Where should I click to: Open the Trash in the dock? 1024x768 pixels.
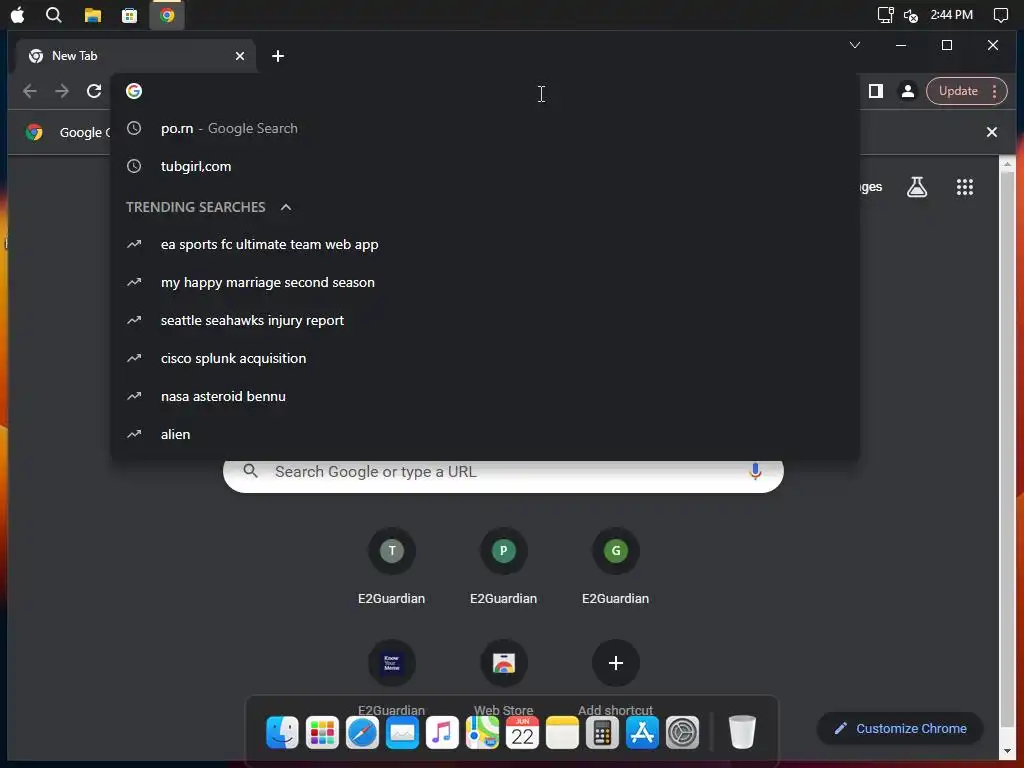742,733
